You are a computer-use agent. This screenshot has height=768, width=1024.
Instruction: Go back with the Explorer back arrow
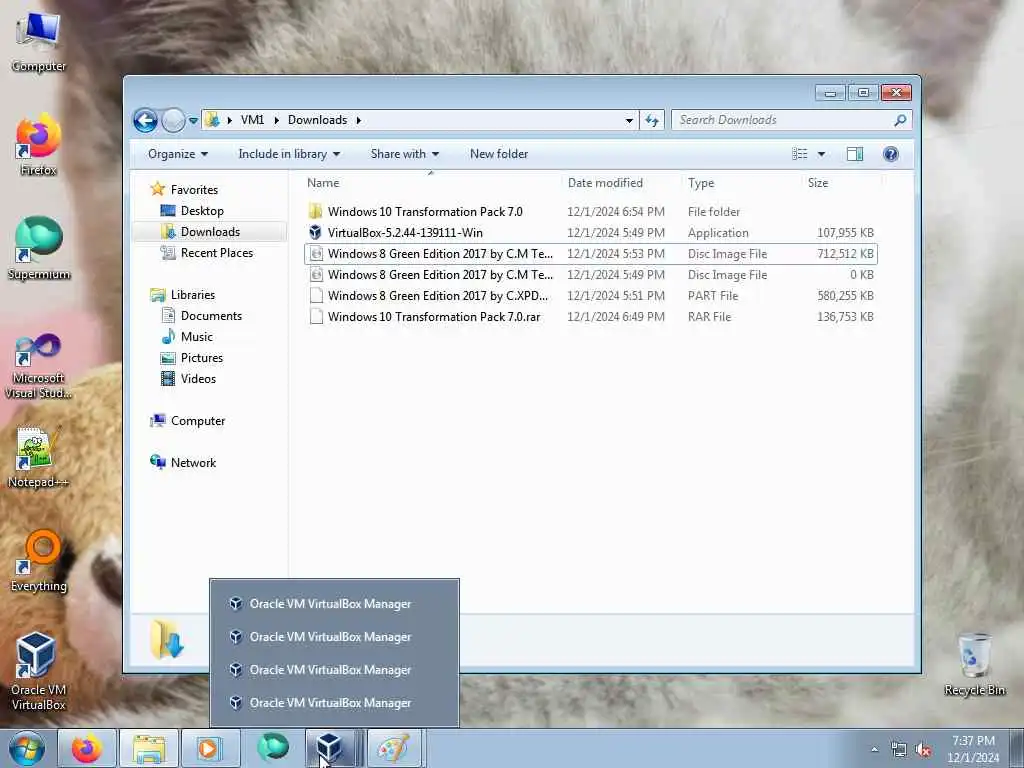tap(146, 120)
